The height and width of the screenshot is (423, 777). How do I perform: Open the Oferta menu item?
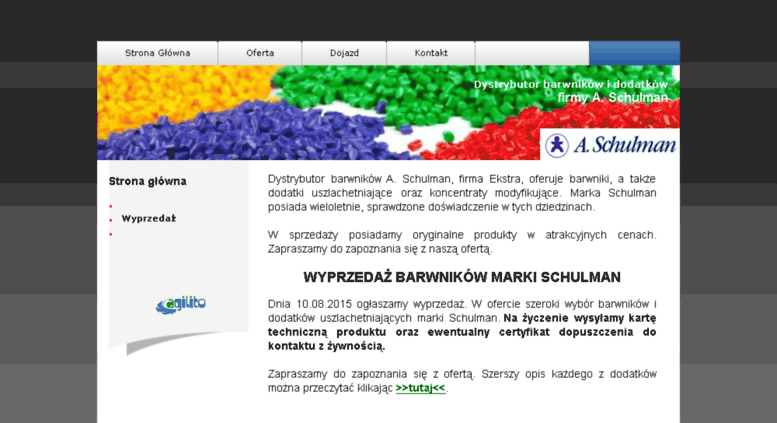[260, 53]
